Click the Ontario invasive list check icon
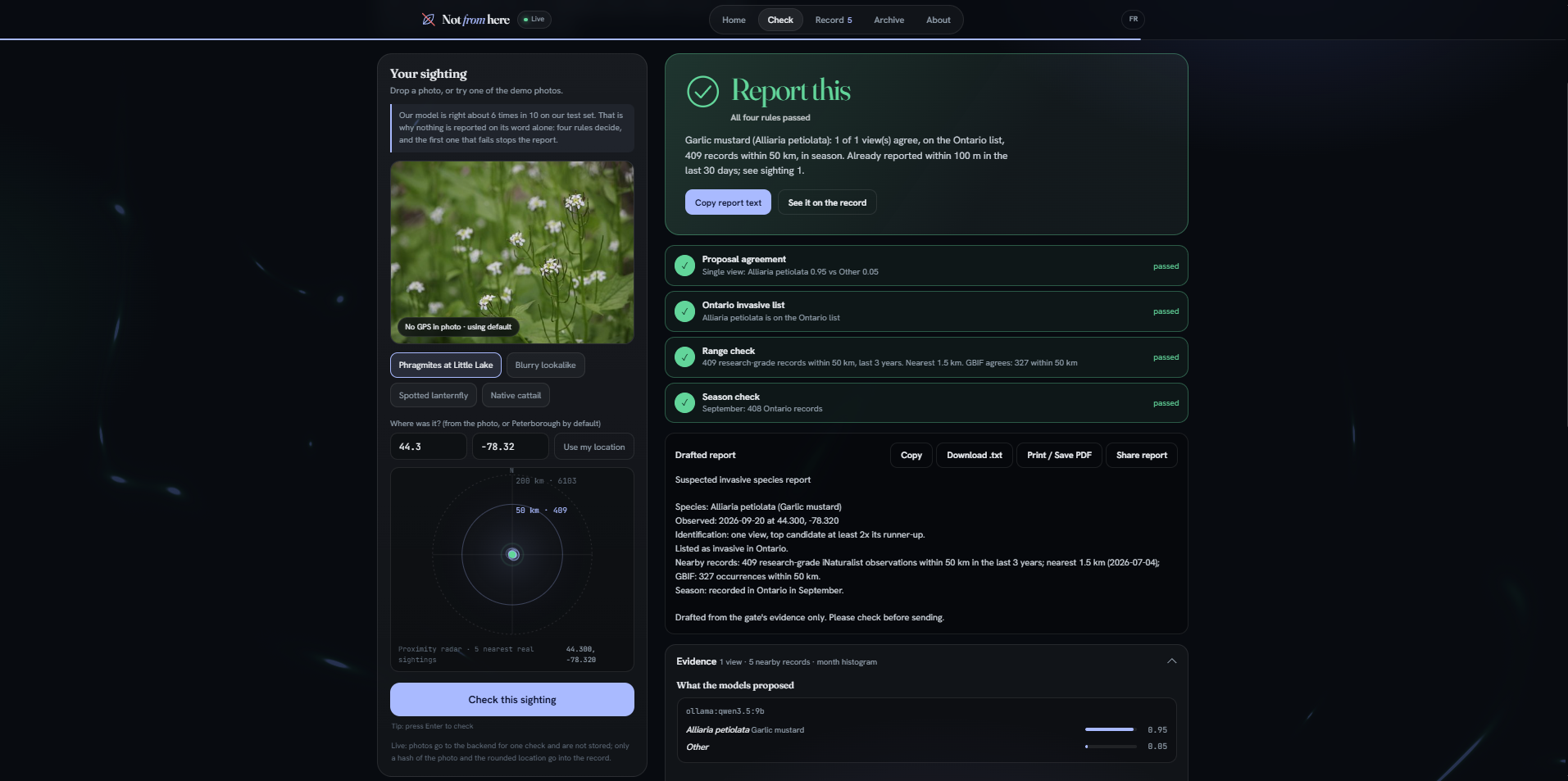The width and height of the screenshot is (1568, 781). [684, 311]
